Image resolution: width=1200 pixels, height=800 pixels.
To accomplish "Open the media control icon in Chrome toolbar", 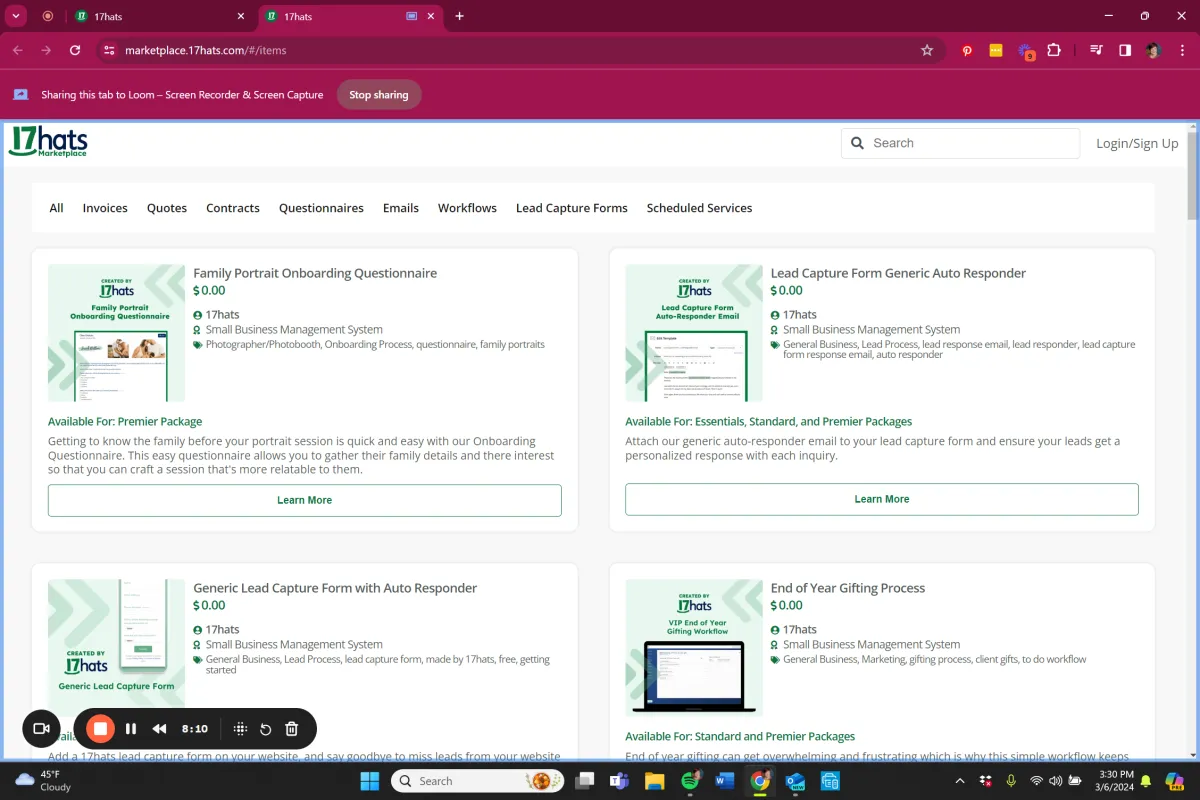I will (x=1097, y=50).
